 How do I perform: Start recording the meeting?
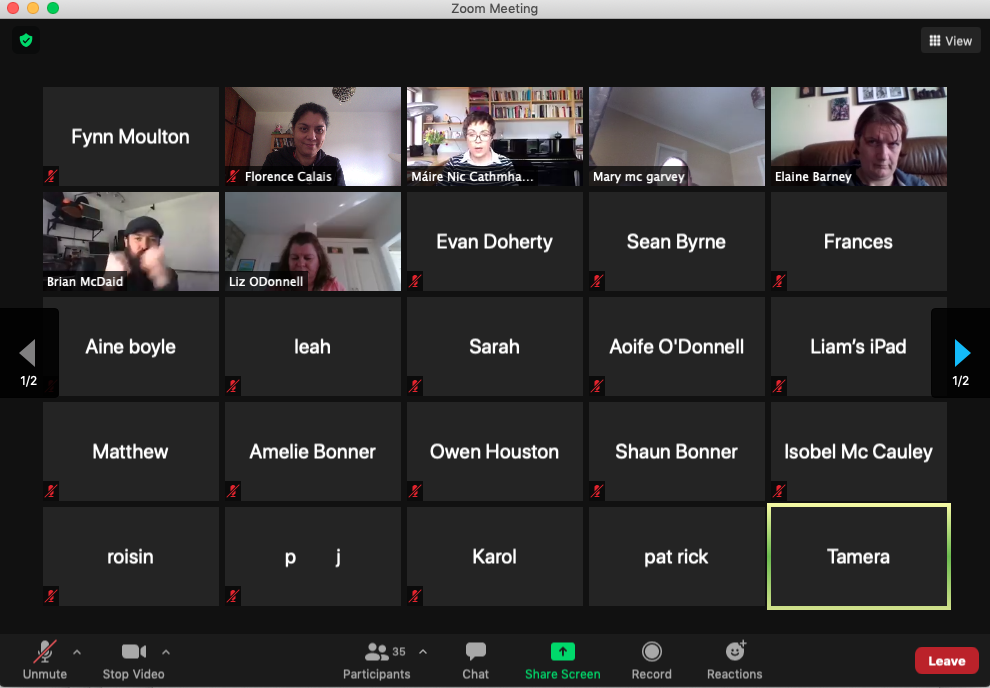[652, 660]
